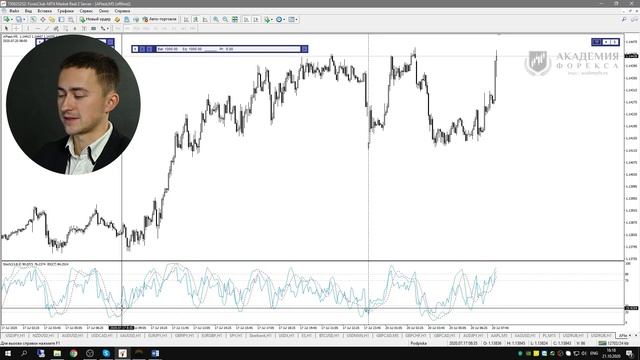Image resolution: width=640 pixels, height=360 pixels.
Task: Select the horizontal line drawing tool
Action: [38, 28]
